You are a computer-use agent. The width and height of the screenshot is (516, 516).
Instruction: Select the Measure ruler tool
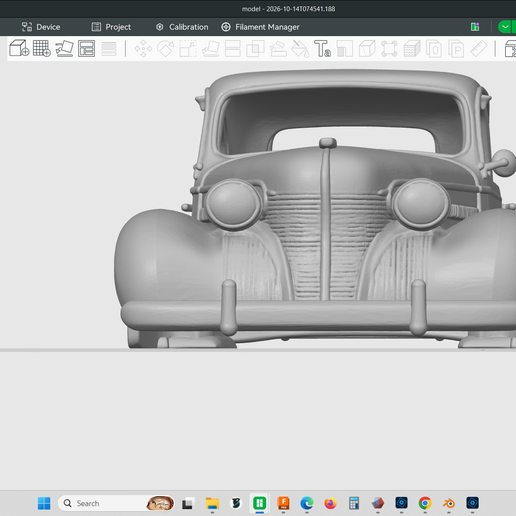point(479,49)
